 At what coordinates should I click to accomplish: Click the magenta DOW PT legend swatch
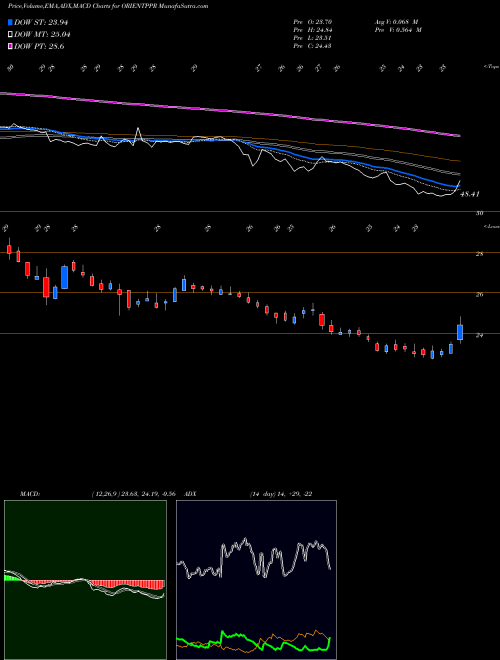point(10,47)
